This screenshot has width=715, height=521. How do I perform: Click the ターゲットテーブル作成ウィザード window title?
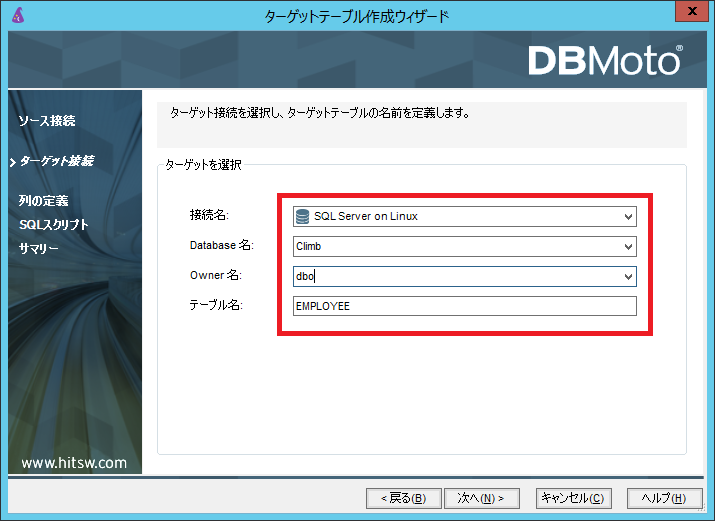point(357,16)
